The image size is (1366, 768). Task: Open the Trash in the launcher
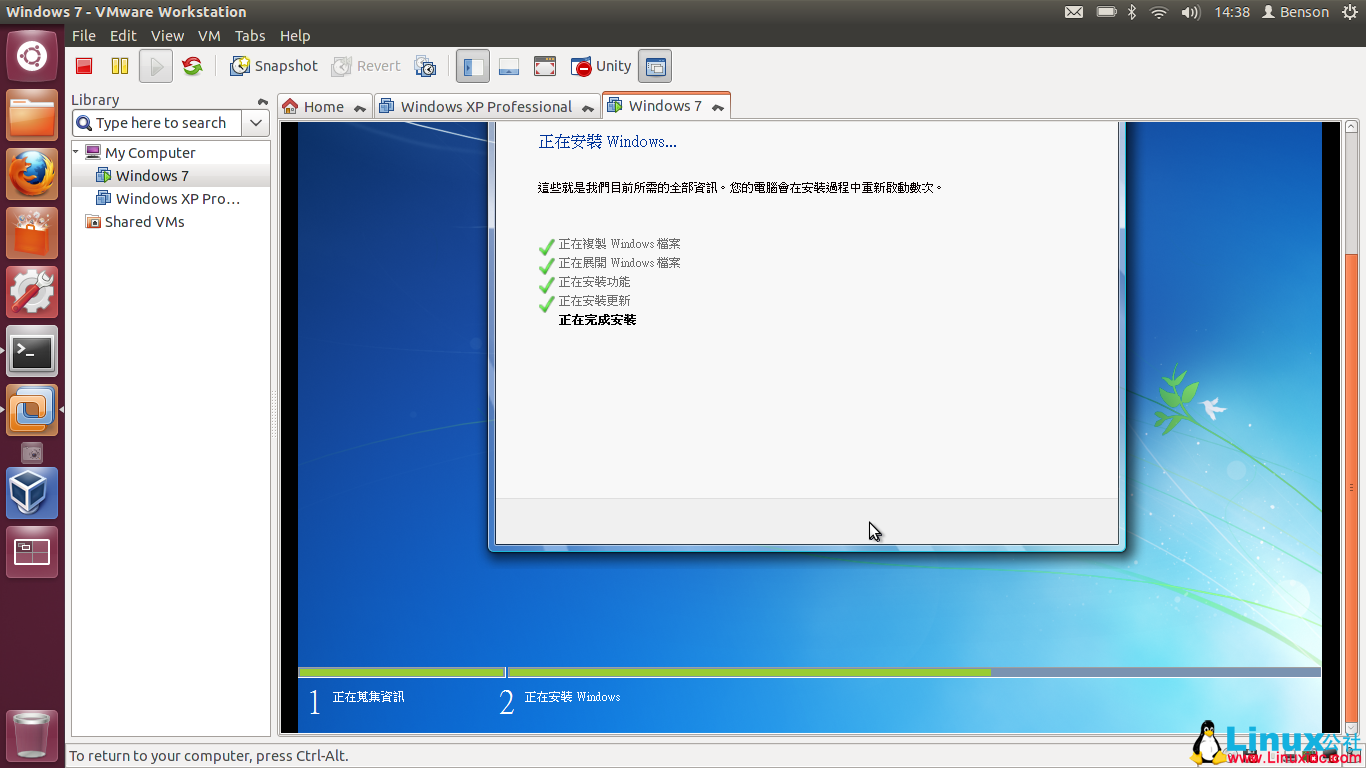coord(33,736)
